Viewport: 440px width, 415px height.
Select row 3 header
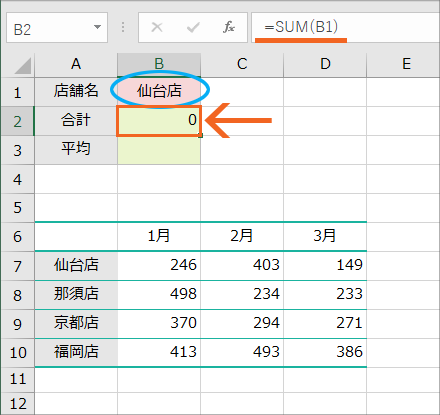(x=17, y=150)
